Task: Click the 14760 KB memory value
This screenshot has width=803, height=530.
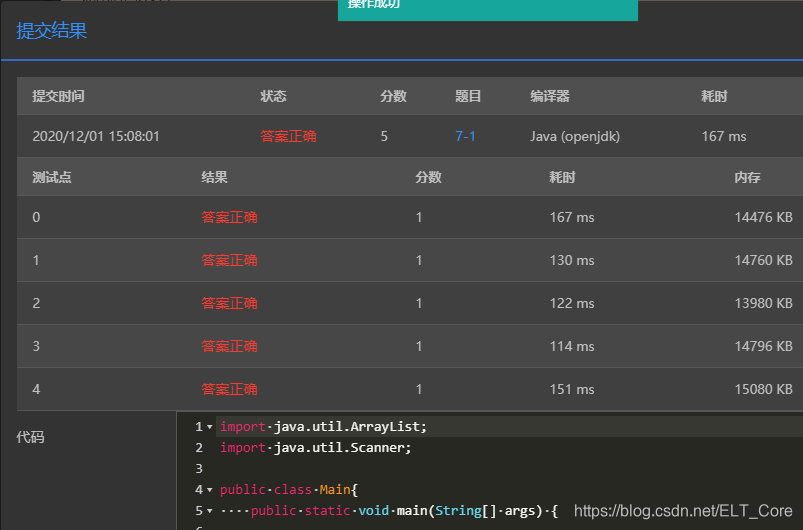Action: point(764,260)
